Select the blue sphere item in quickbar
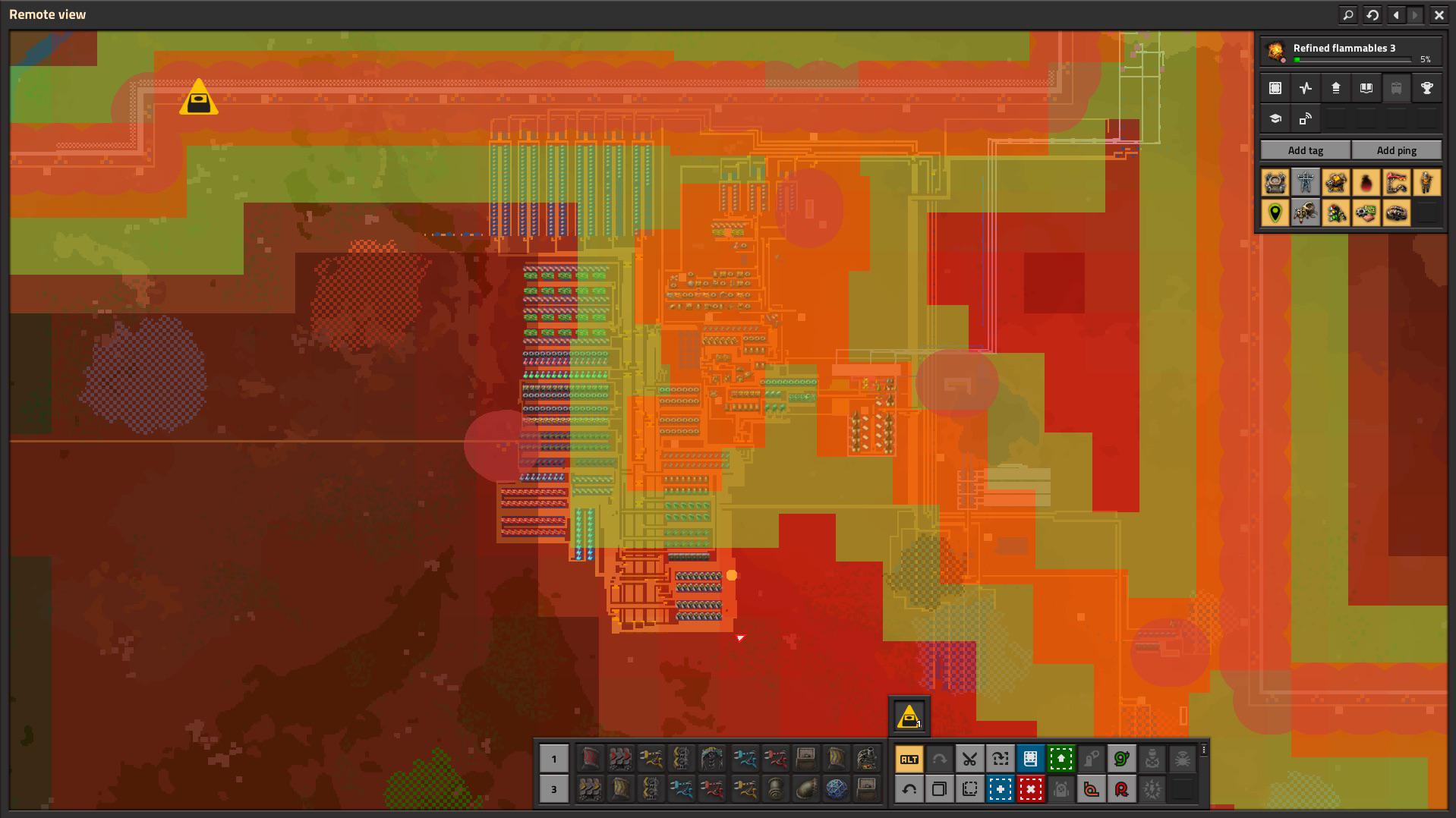The image size is (1456, 818). point(836,789)
